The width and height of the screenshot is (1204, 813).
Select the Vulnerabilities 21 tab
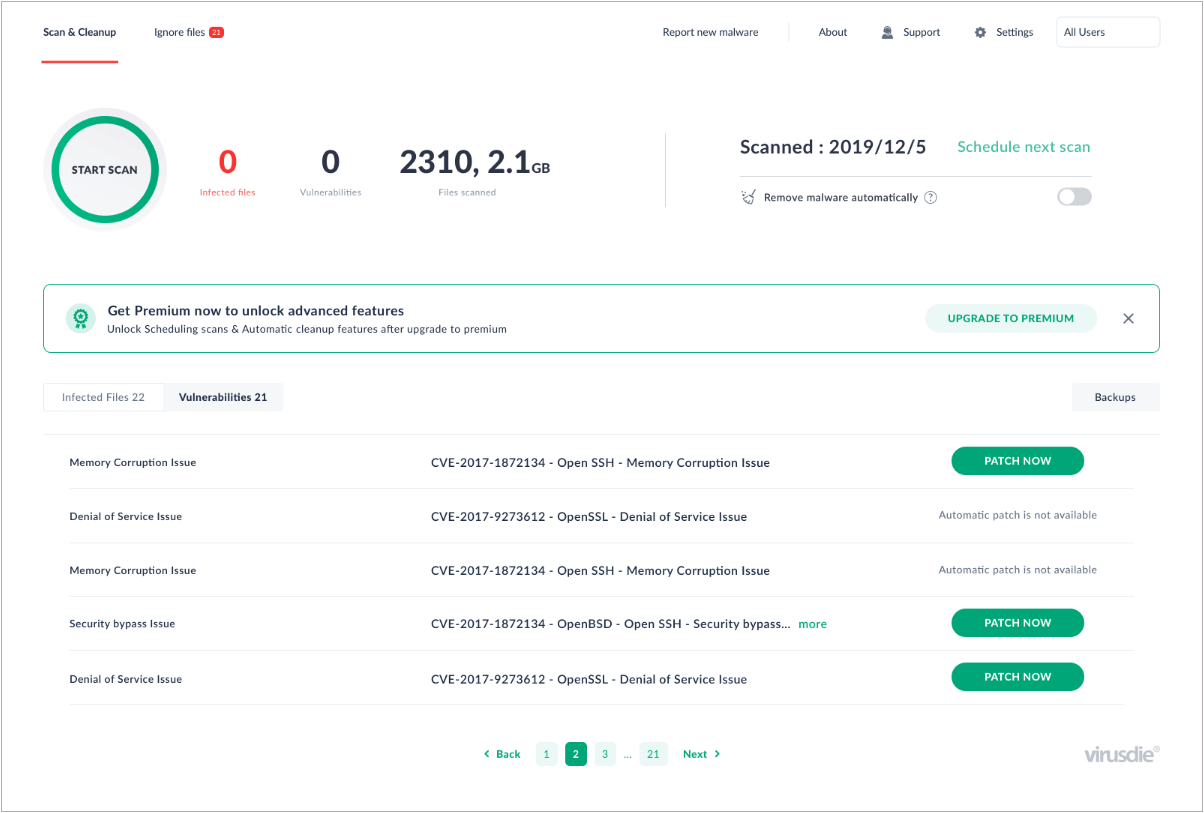point(223,397)
